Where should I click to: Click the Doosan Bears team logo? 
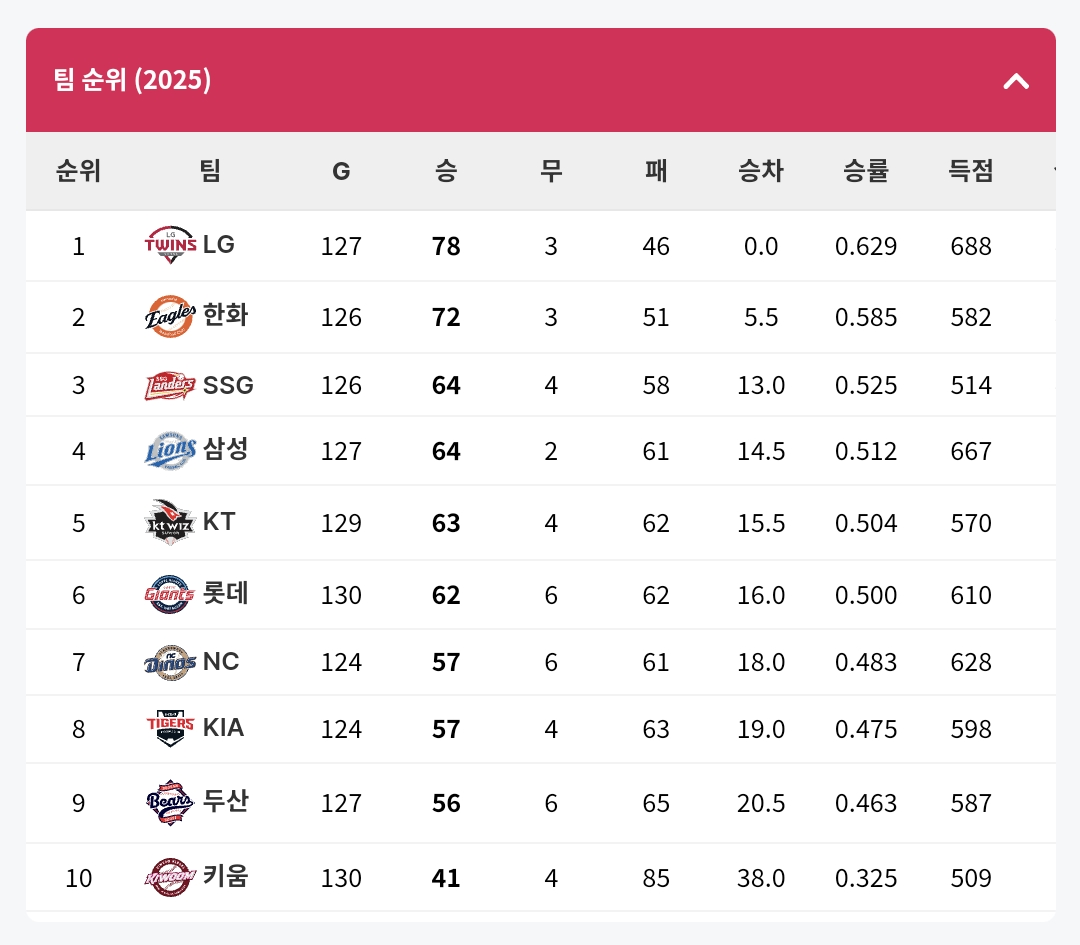click(171, 802)
